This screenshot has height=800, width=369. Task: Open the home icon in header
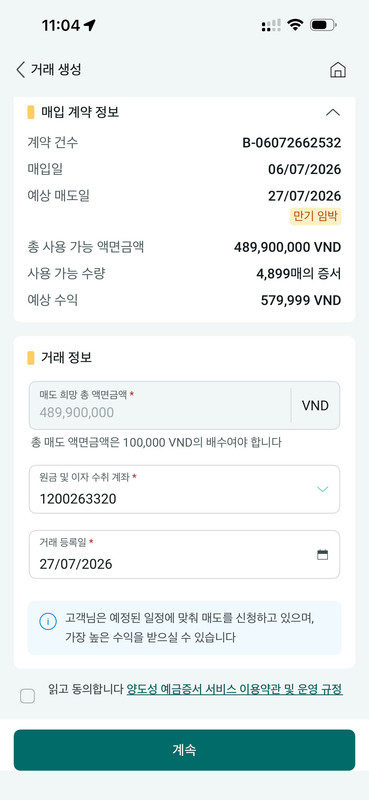338,70
